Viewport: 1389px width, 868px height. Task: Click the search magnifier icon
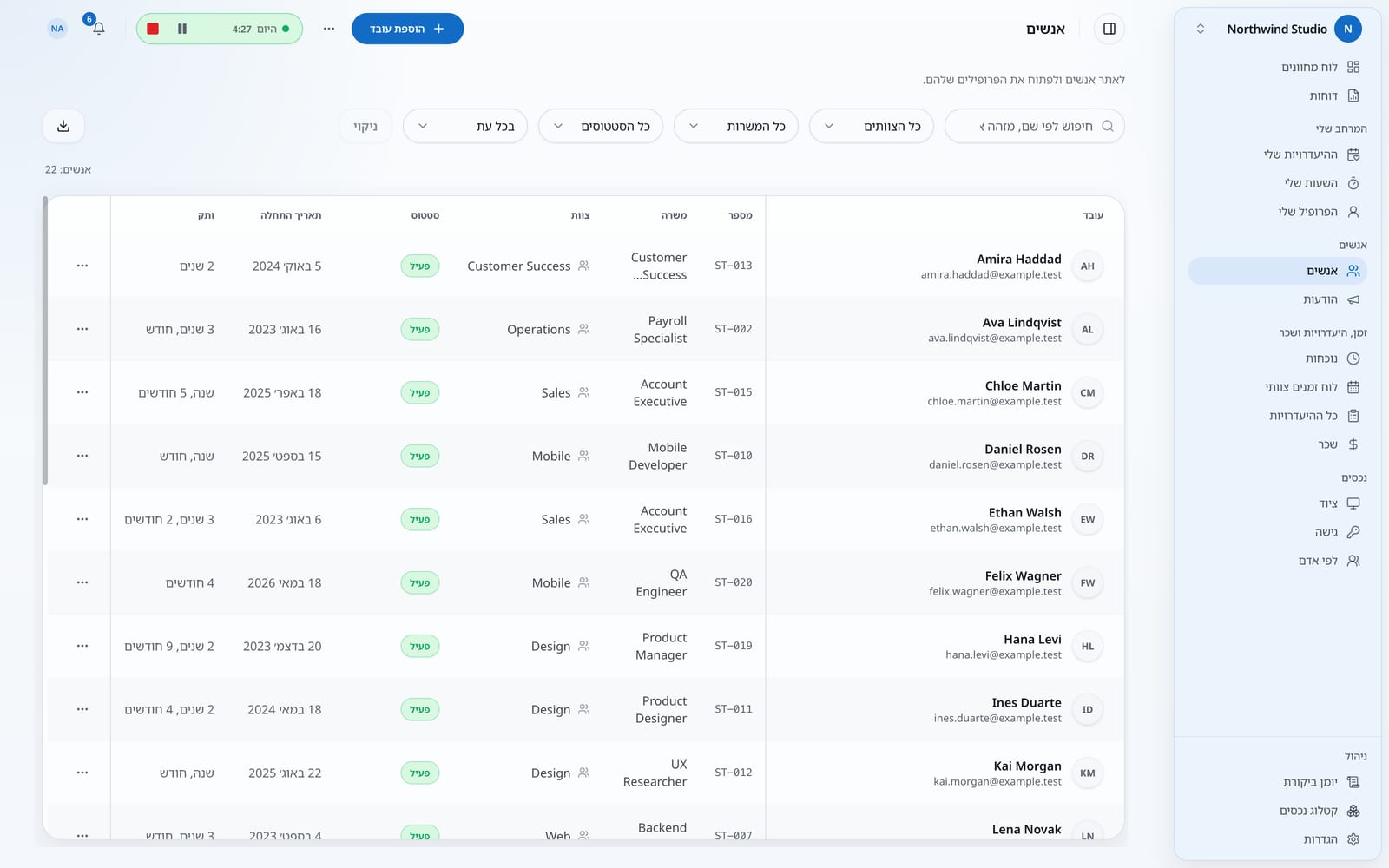(1108, 126)
